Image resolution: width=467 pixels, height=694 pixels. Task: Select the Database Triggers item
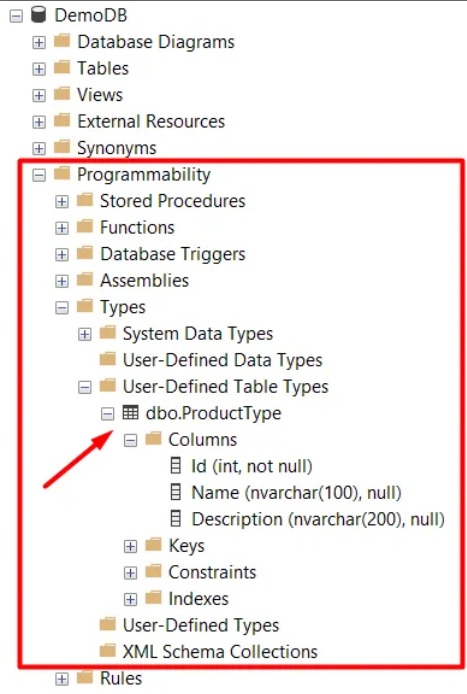tap(173, 254)
